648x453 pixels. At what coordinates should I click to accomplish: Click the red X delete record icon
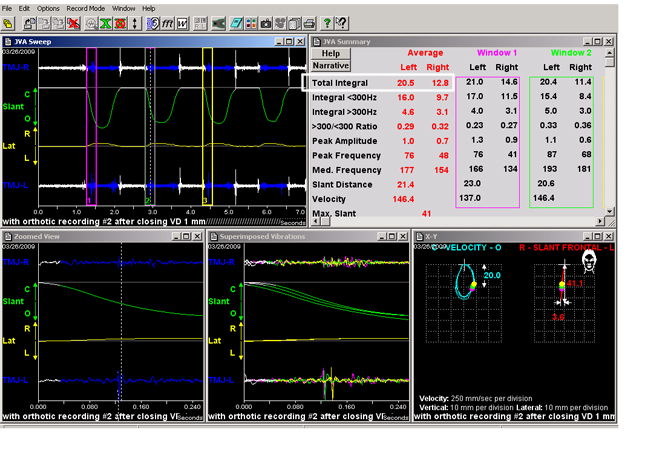73,22
